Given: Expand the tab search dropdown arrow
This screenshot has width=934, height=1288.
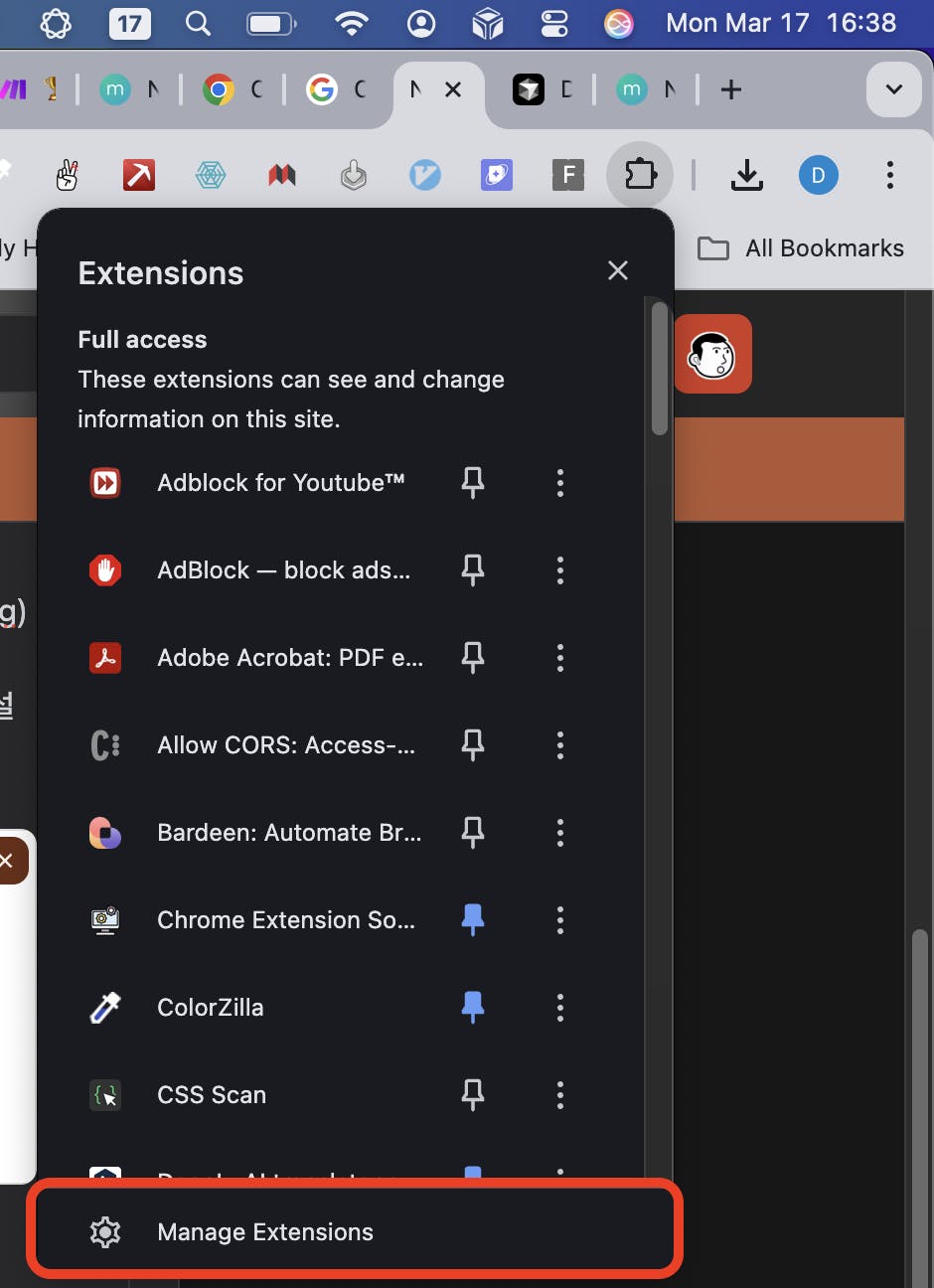Looking at the screenshot, I should [894, 89].
